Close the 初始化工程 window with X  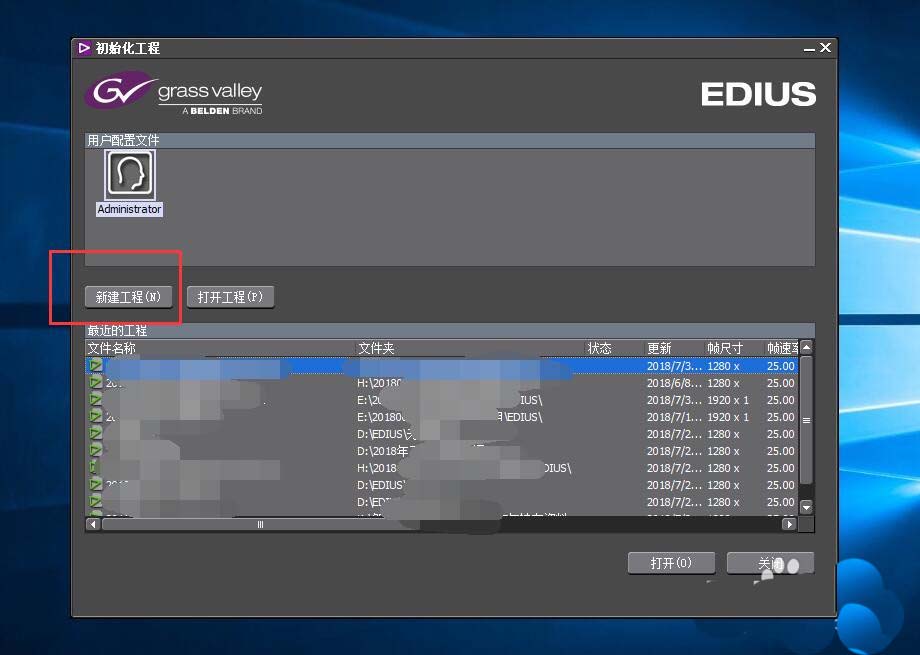(826, 48)
